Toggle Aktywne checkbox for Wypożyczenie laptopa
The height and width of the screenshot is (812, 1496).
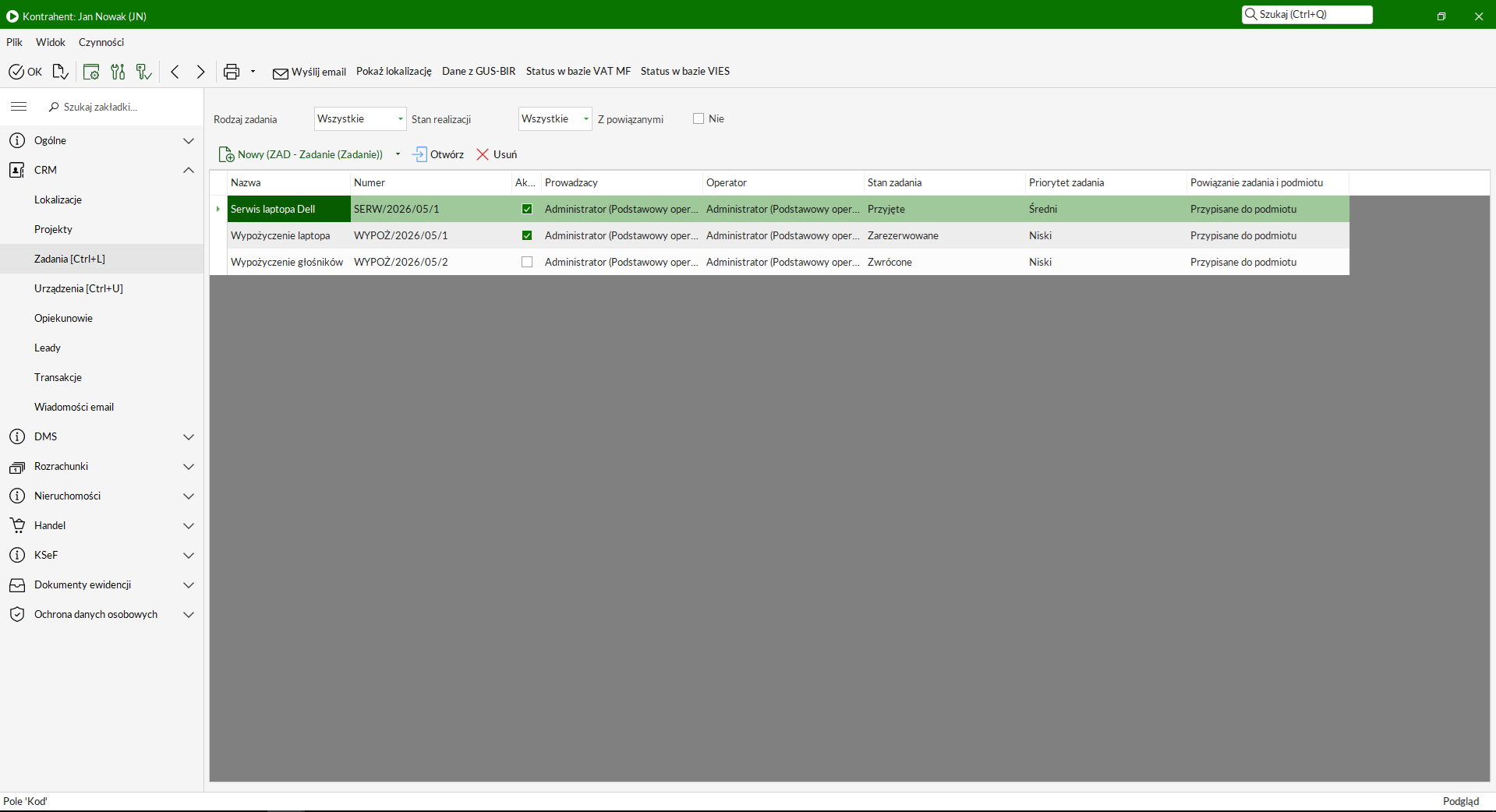coord(527,235)
